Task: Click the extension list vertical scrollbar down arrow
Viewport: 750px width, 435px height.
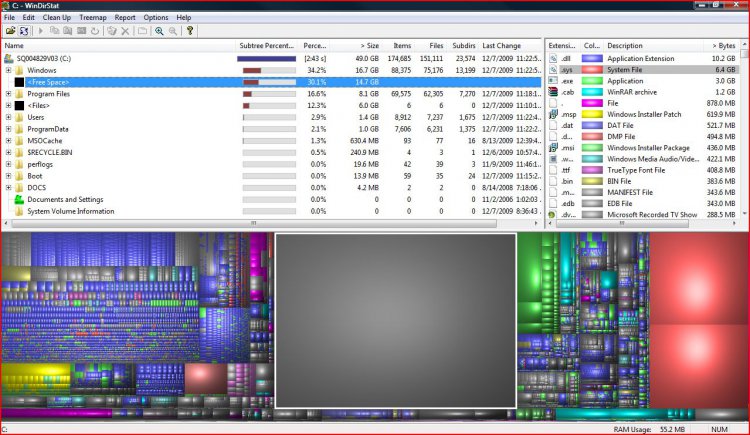Action: click(744, 214)
